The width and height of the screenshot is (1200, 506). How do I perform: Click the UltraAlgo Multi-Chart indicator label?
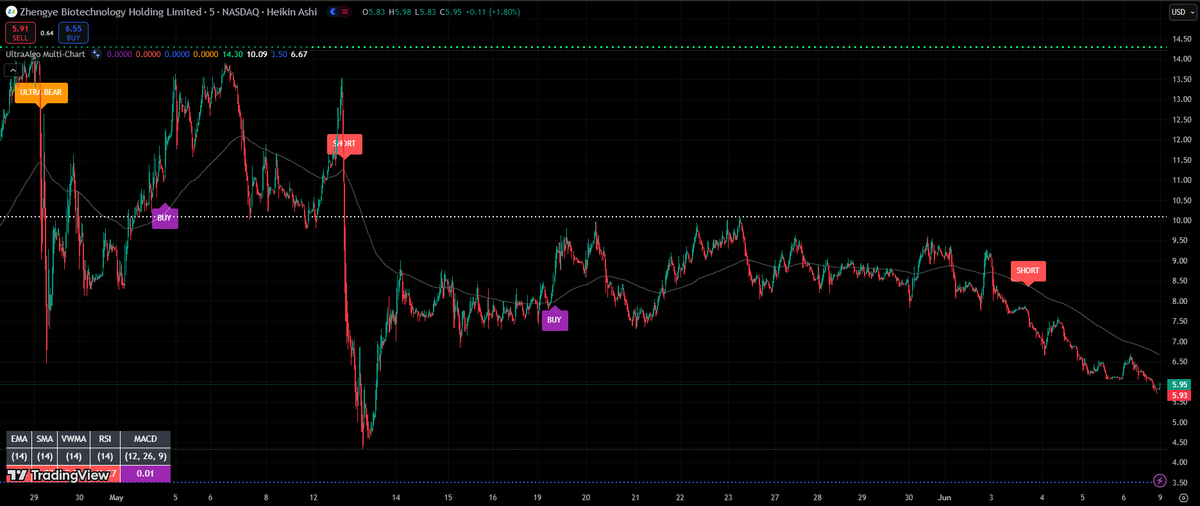tap(45, 54)
